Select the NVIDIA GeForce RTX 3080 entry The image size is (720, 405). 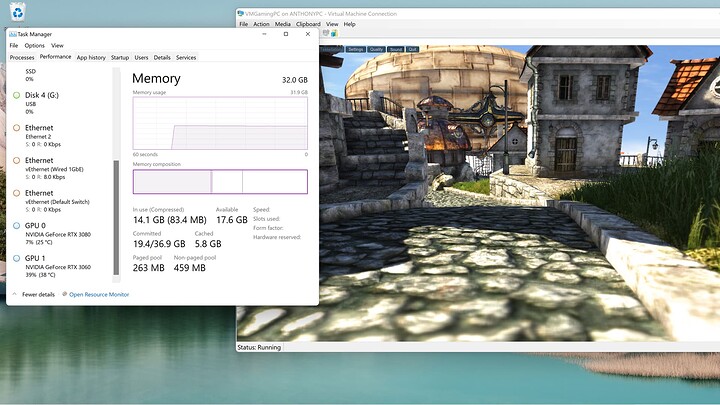click(x=58, y=234)
